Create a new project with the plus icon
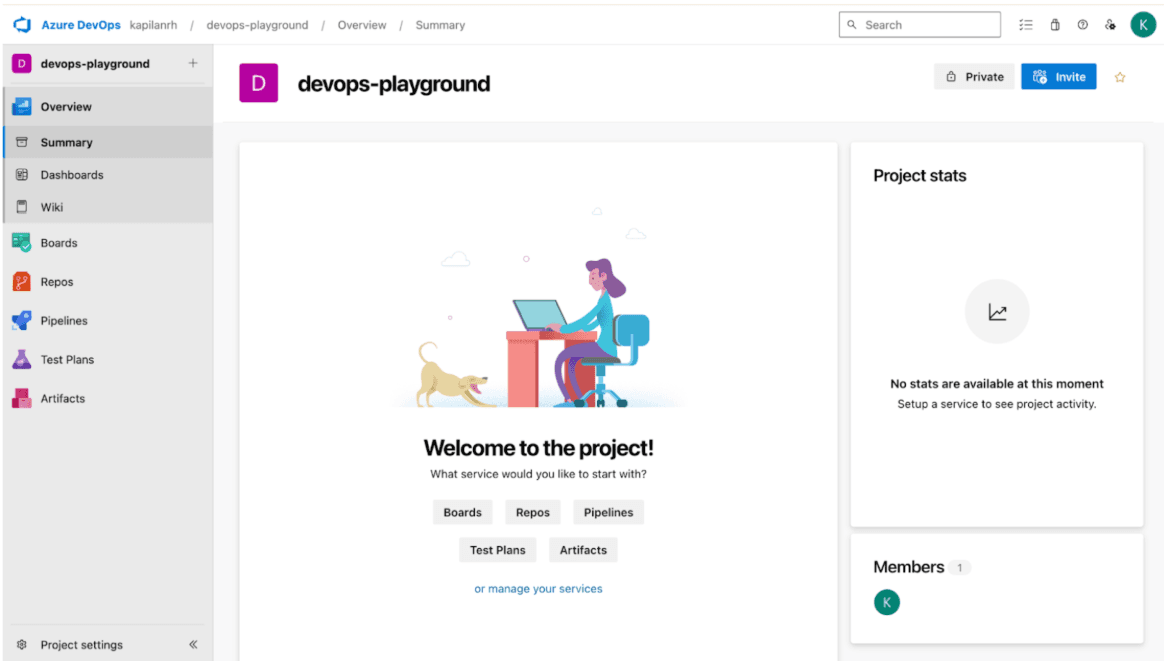 tap(194, 63)
